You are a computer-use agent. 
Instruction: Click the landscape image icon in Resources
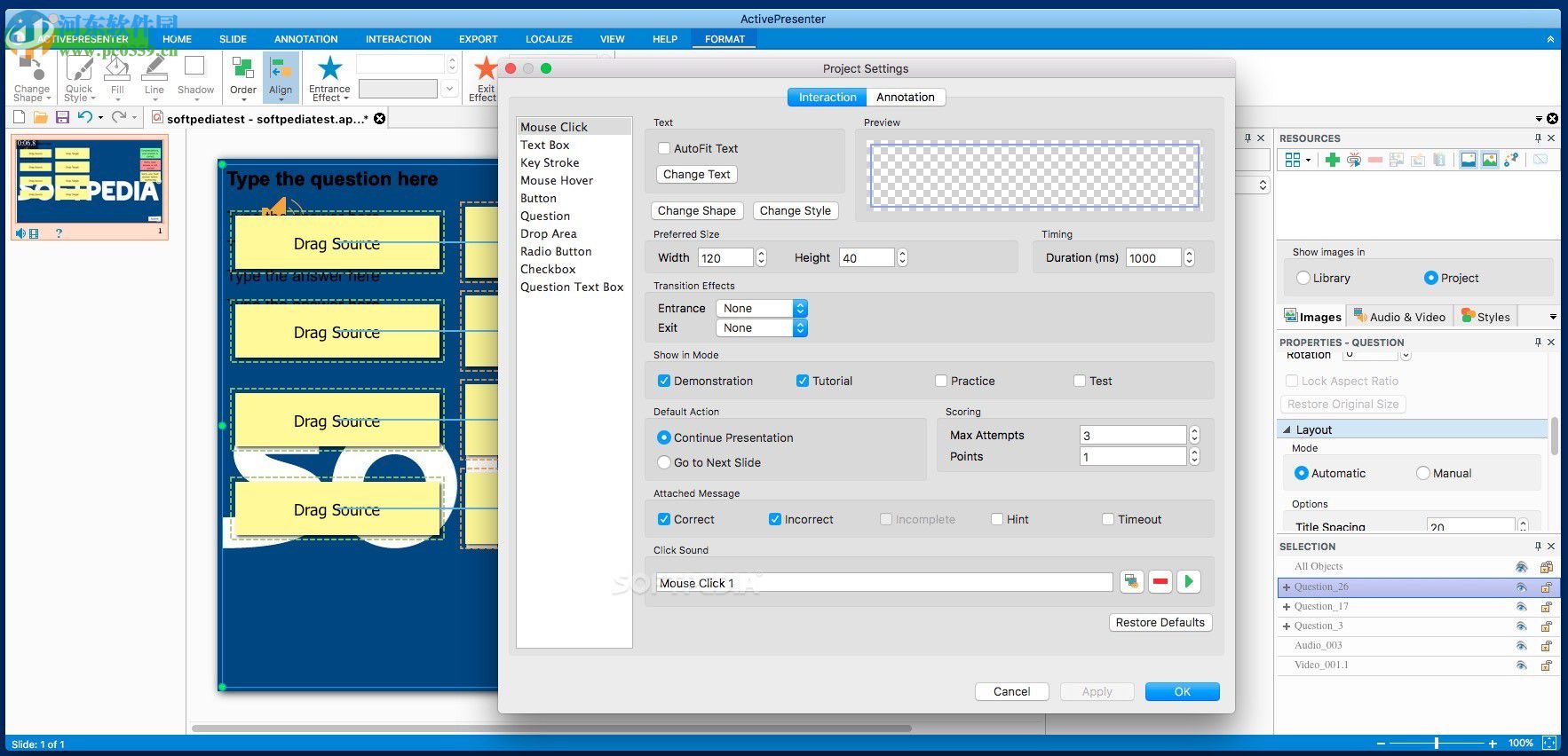tap(1490, 160)
